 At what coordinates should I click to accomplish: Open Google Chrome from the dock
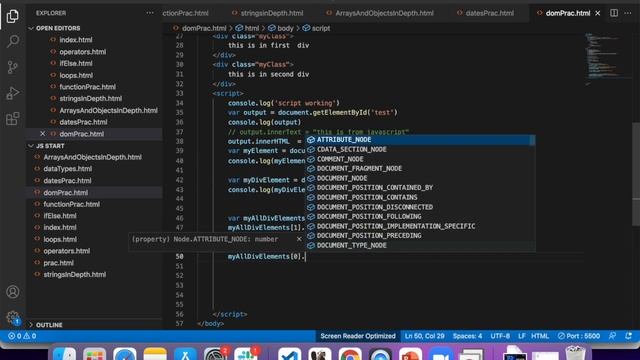pyautogui.click(x=350, y=353)
